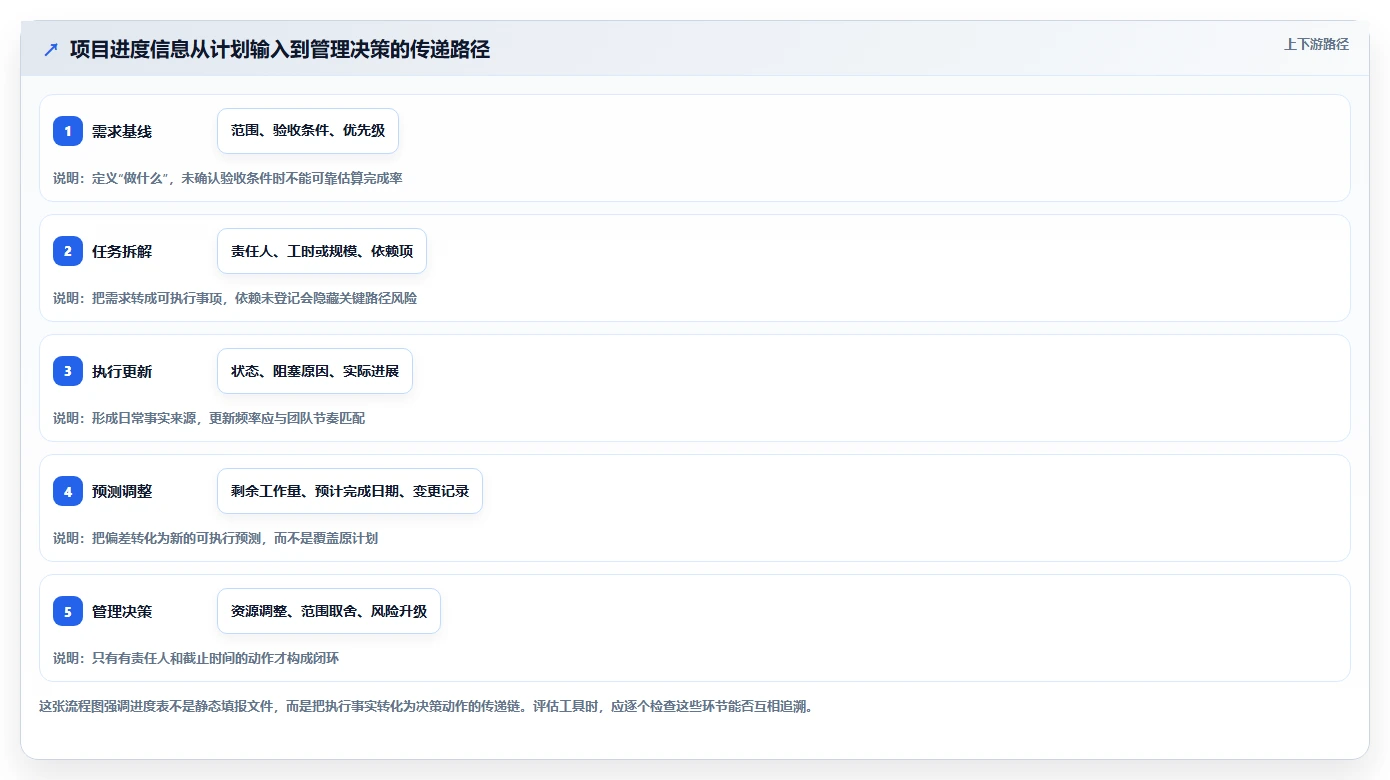Image resolution: width=1390 pixels, height=780 pixels.
Task: Select step number badge 4
Action: (68, 491)
